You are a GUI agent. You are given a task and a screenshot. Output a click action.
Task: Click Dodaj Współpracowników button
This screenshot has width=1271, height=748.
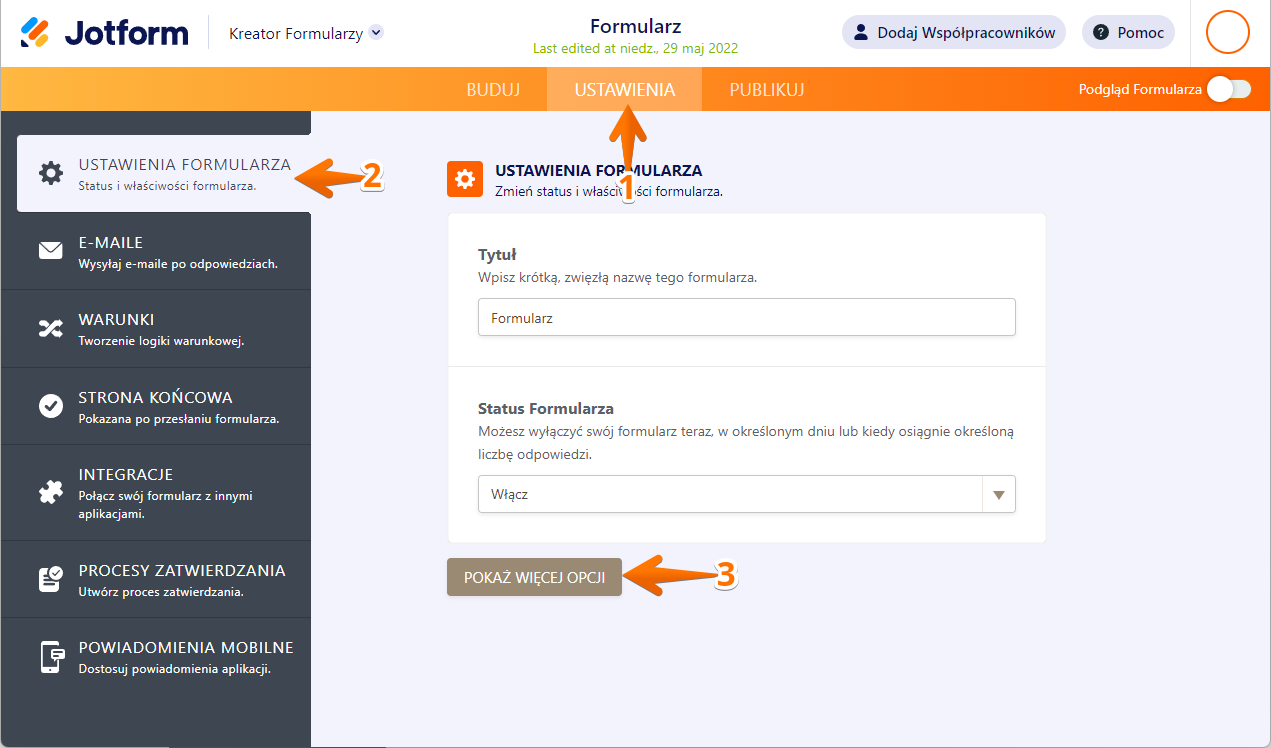953,32
